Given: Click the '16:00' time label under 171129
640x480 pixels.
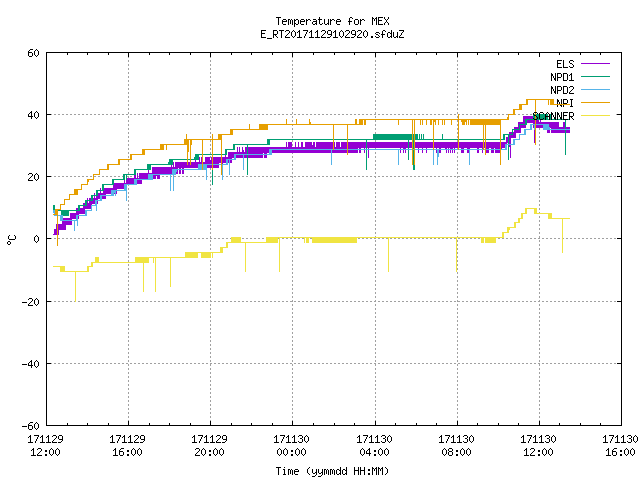Looking at the screenshot, I should pyautogui.click(x=127, y=452).
